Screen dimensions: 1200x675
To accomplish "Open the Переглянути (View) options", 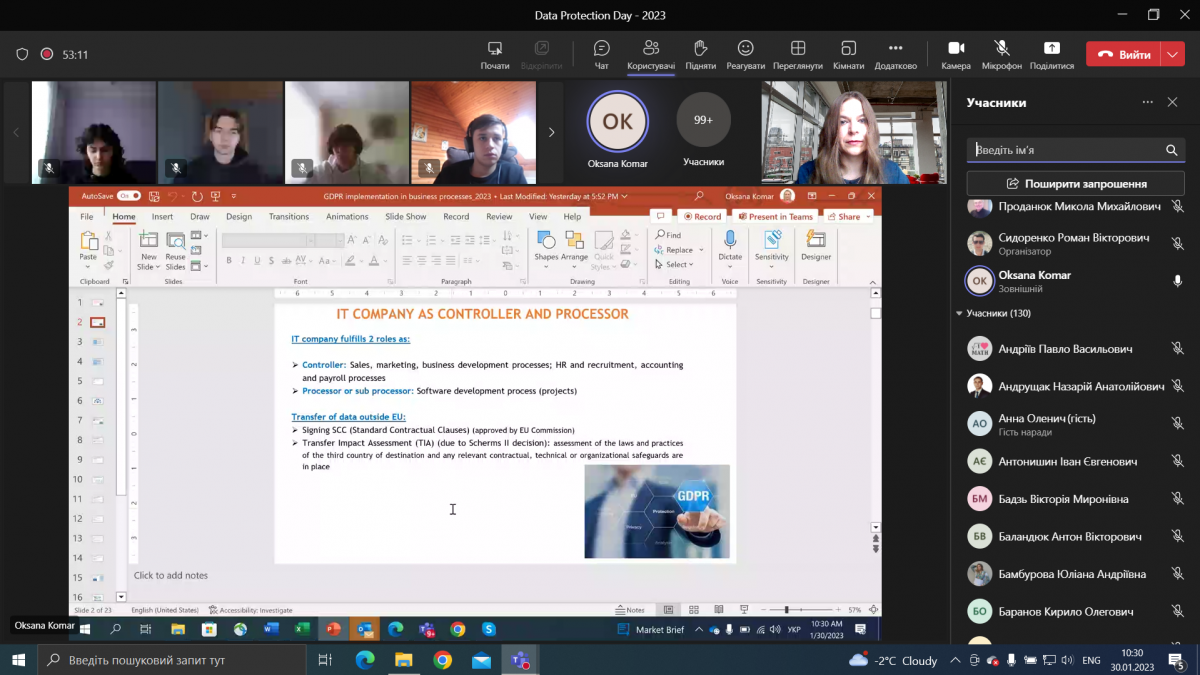I will pyautogui.click(x=798, y=54).
